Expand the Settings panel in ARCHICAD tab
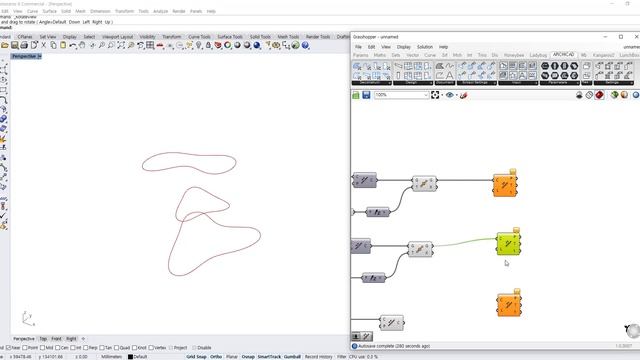 613,83
